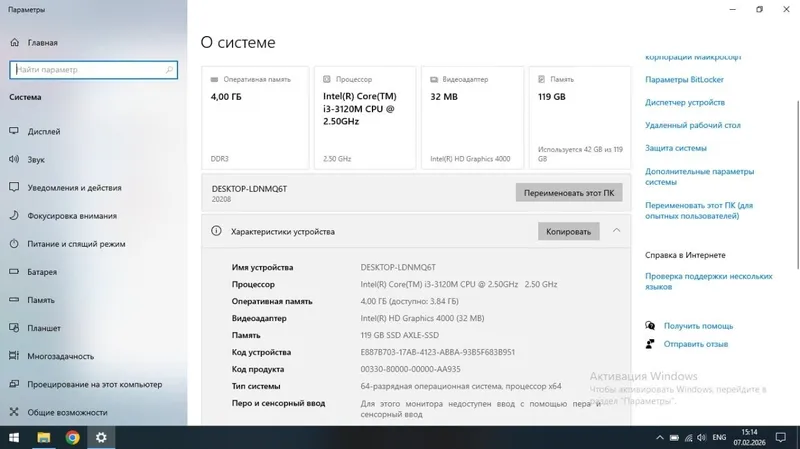Click the vertical scrollbar of the page

[x=797, y=184]
